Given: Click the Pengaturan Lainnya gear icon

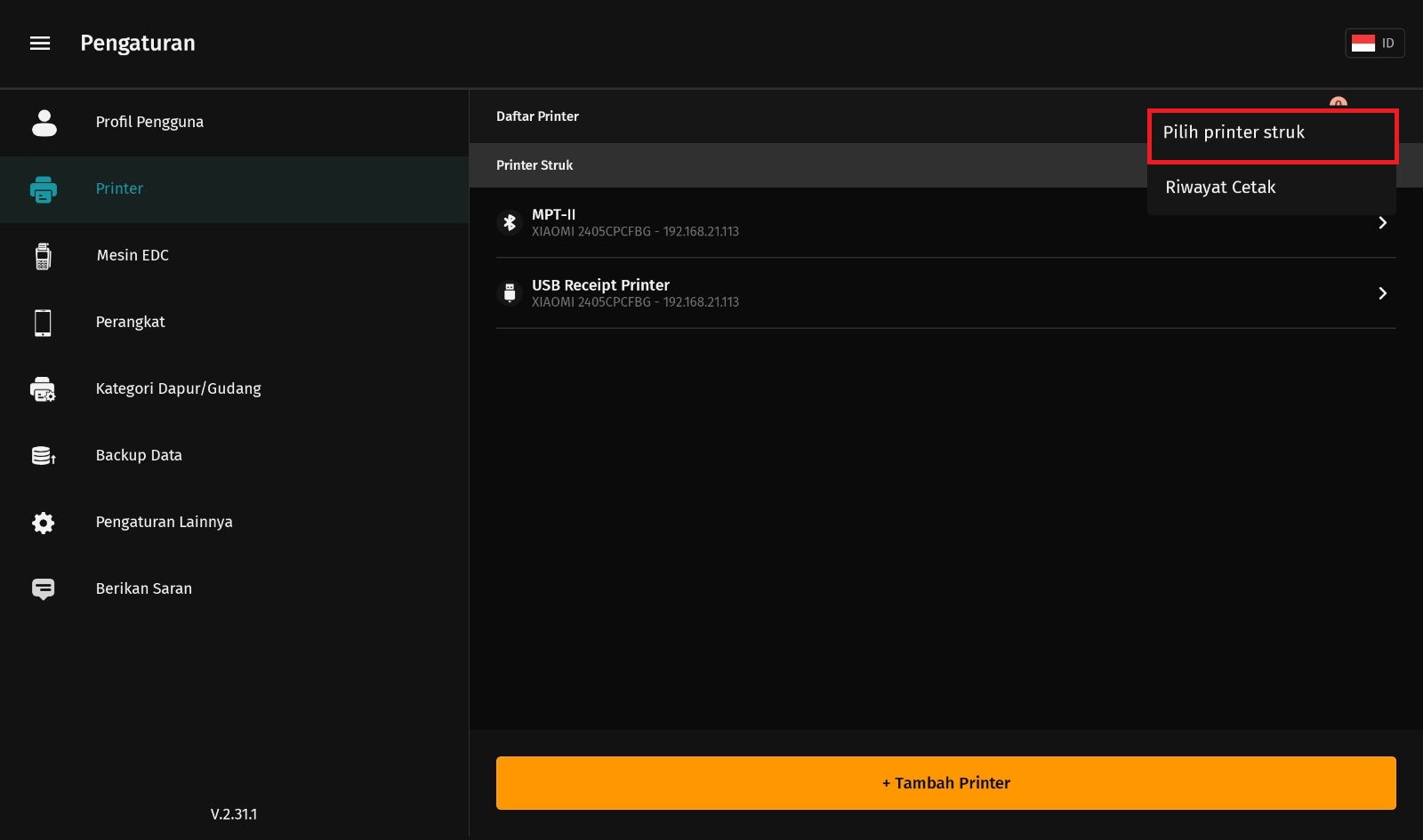Looking at the screenshot, I should [x=43, y=523].
